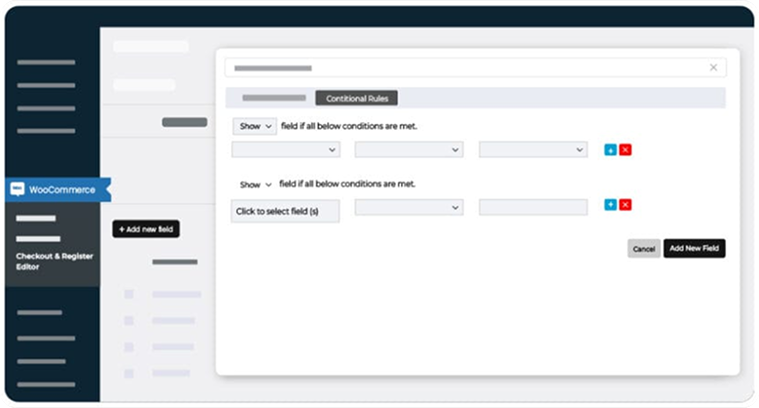Tick the first checkbox in the background field list

coord(129,294)
